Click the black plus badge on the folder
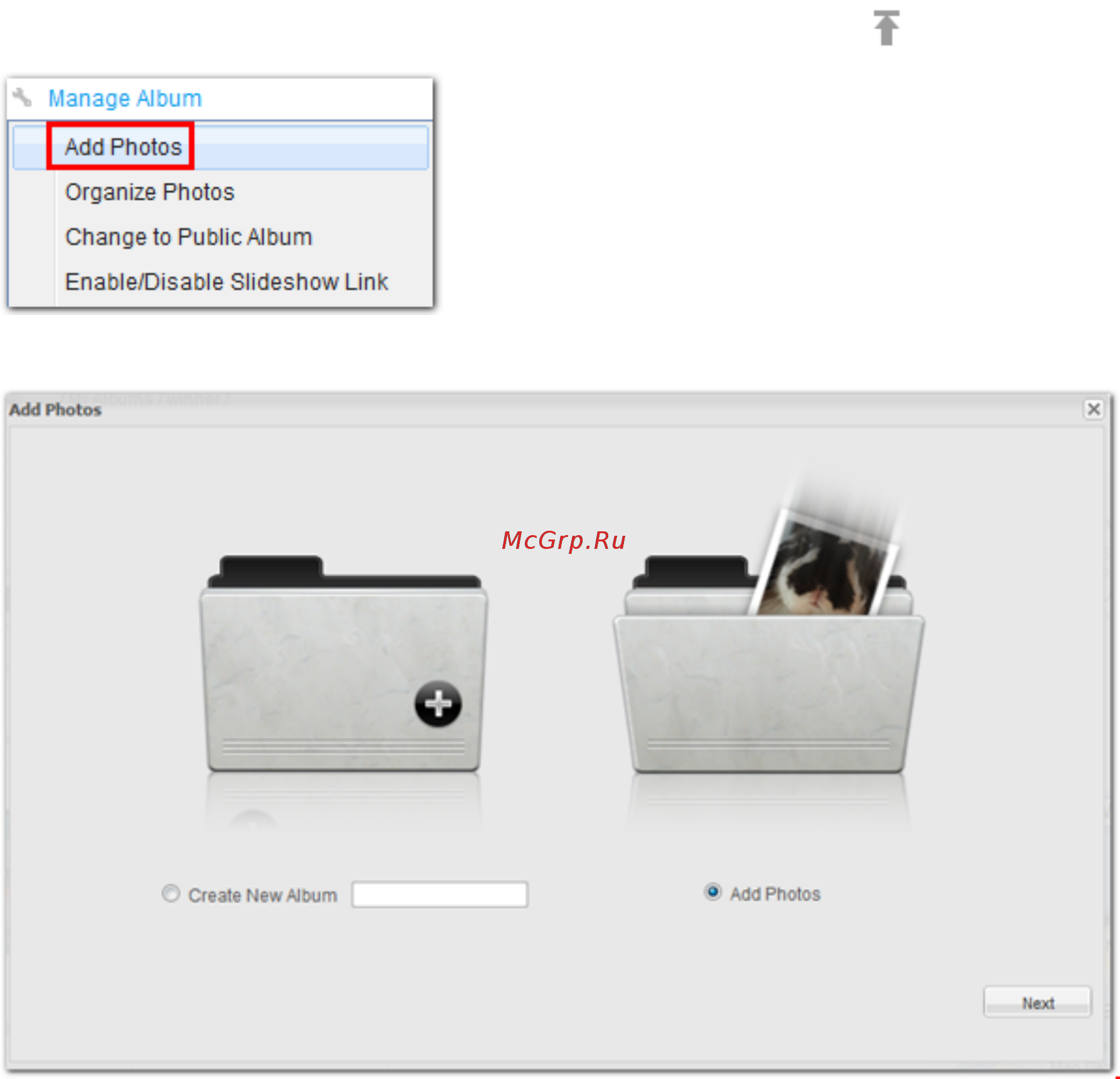 pos(438,703)
